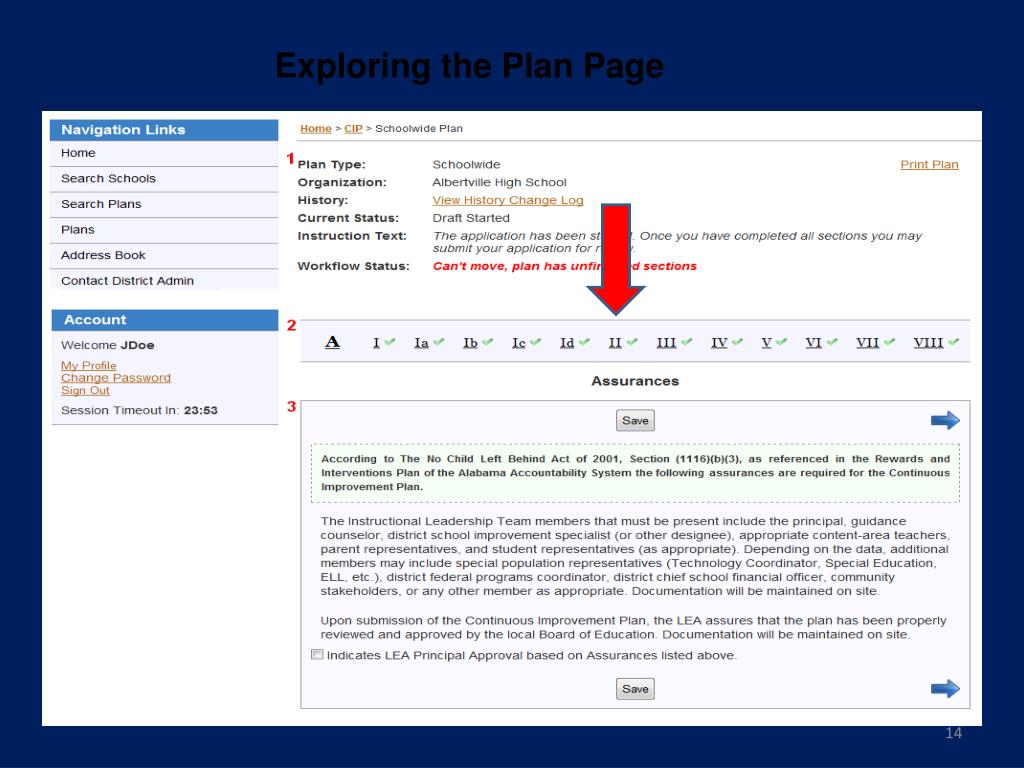The image size is (1024, 768).
Task: Open Address Book navigation item
Action: click(164, 255)
